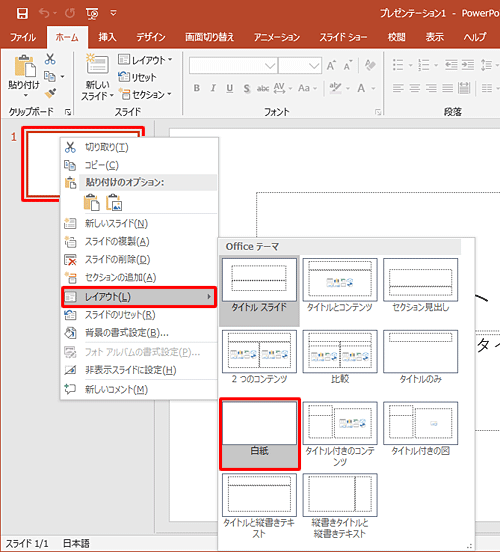This screenshot has width=500, height=552.
Task: Open the ribbon レイアウト dropdown
Action: (x=145, y=60)
